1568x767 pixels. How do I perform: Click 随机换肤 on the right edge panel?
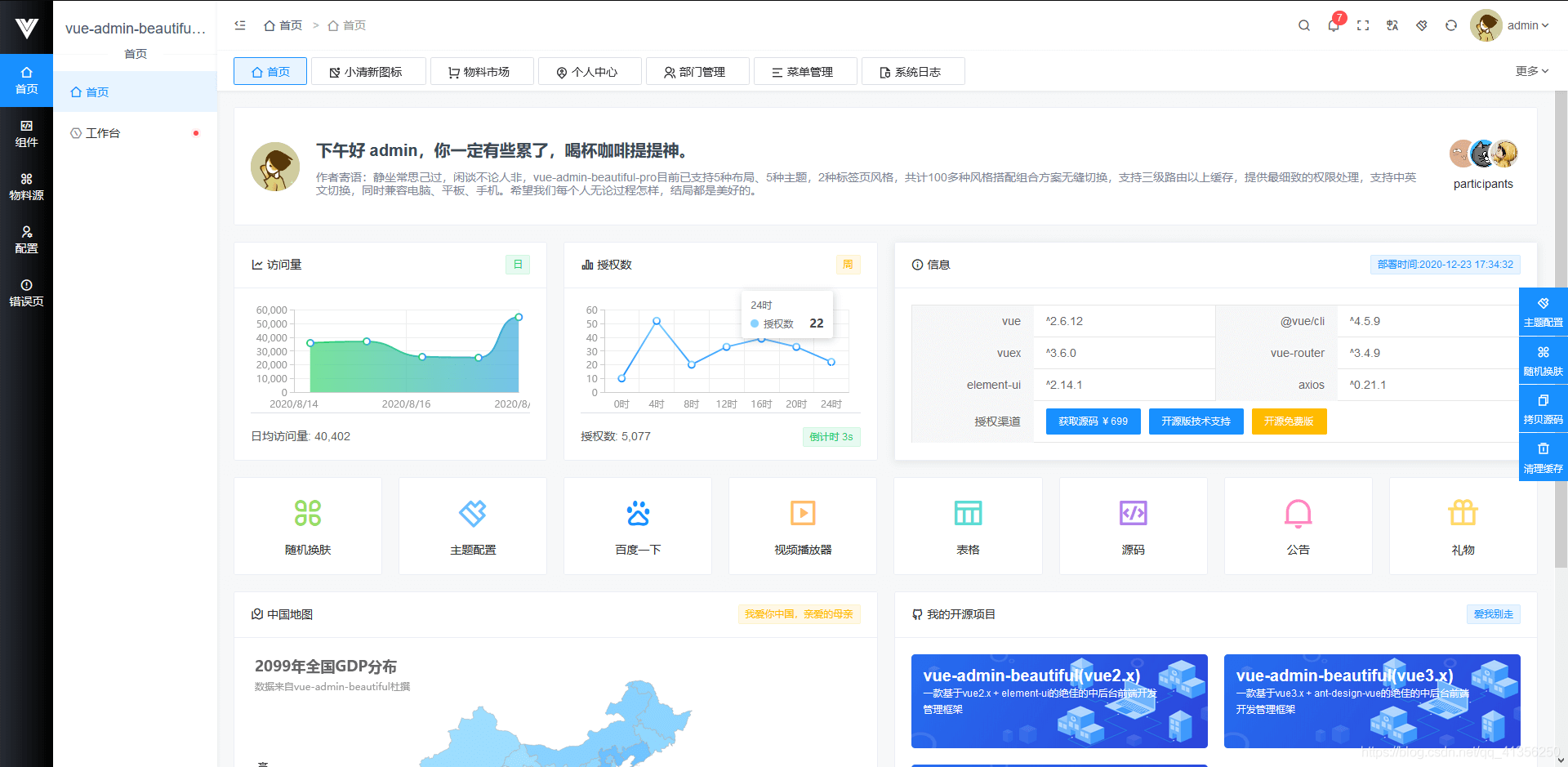(1543, 359)
